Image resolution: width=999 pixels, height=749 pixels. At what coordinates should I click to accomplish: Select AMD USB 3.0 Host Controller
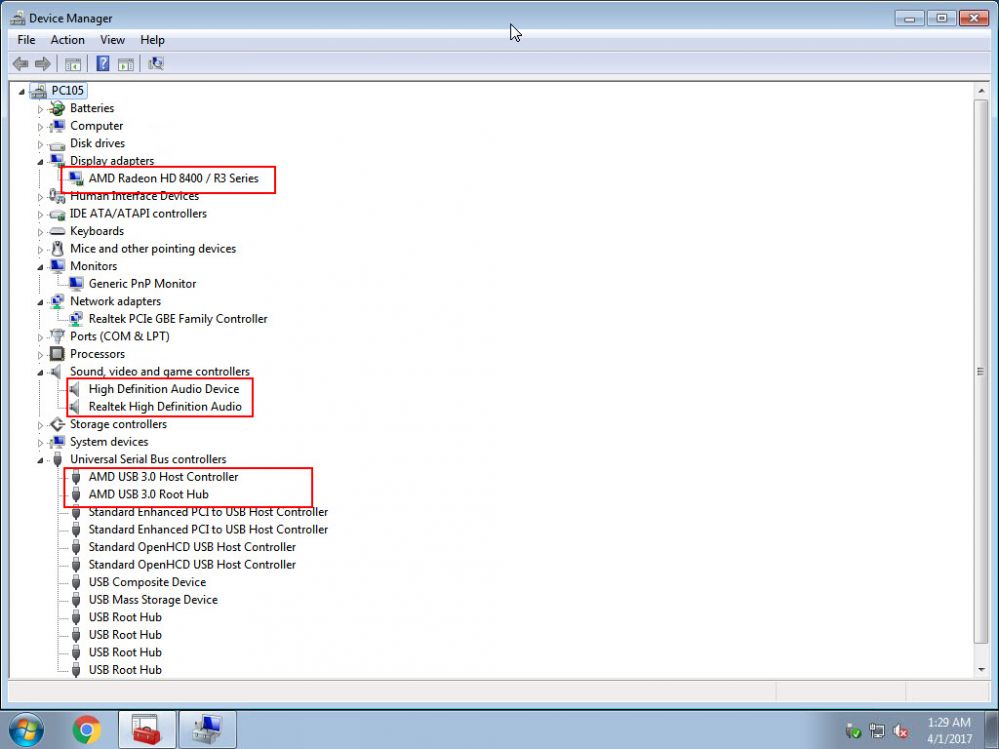(x=163, y=476)
